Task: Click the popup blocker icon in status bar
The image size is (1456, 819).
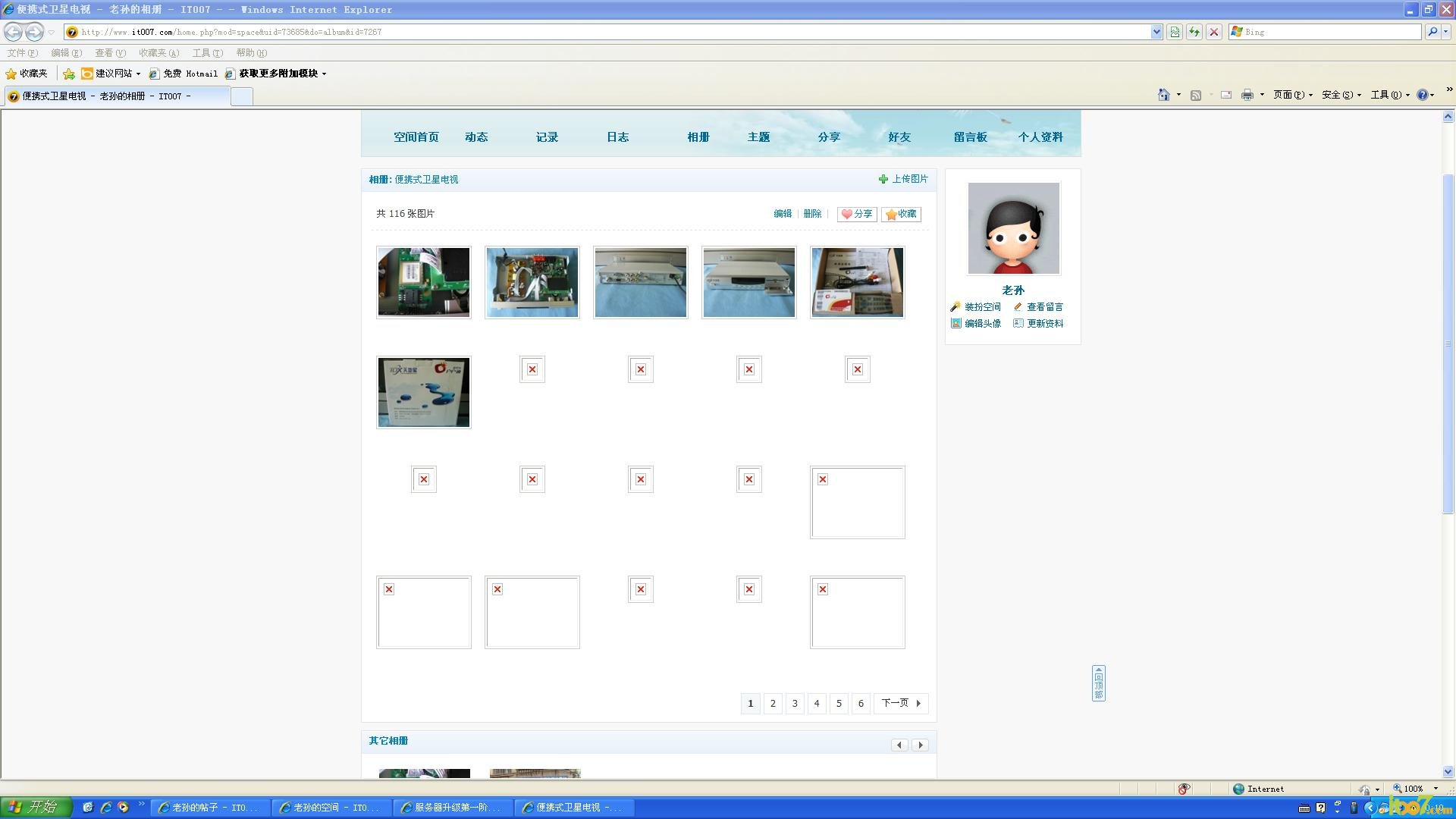Action: click(1184, 789)
